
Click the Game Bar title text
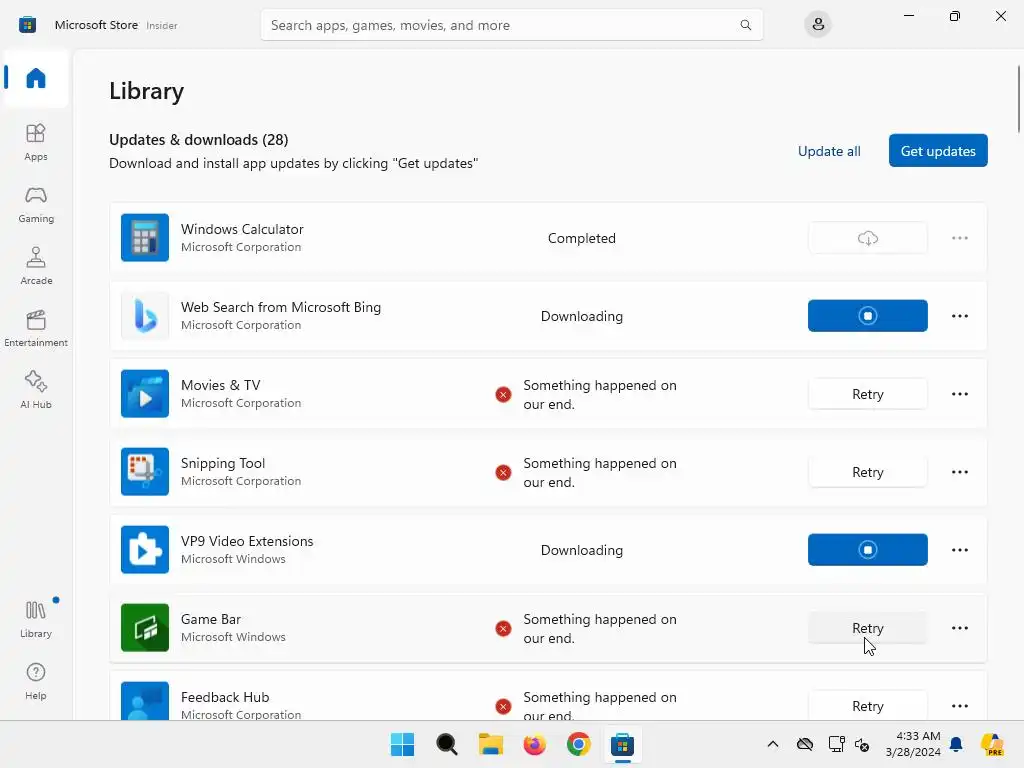pos(211,619)
